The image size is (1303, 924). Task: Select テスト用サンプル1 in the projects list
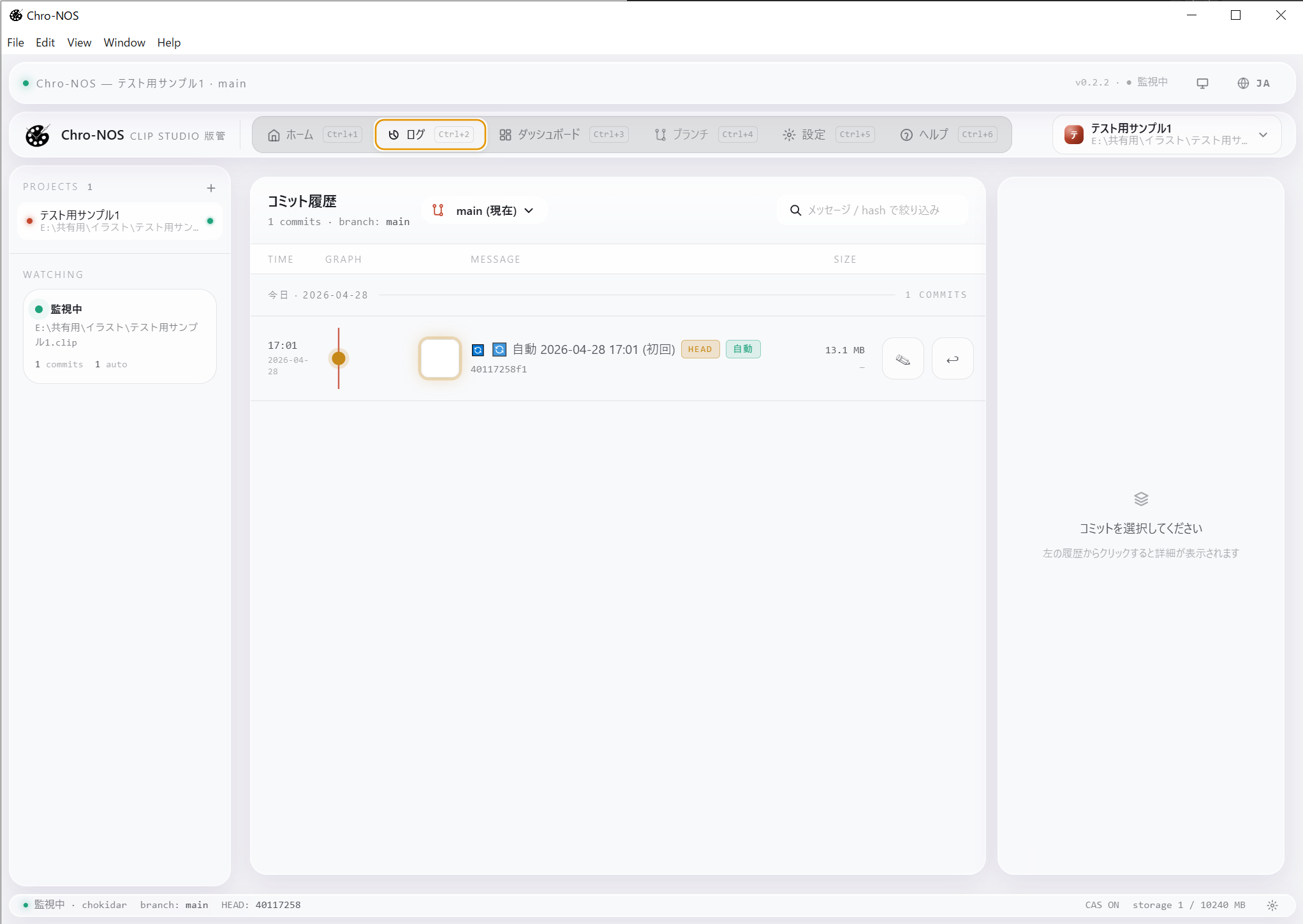click(119, 221)
